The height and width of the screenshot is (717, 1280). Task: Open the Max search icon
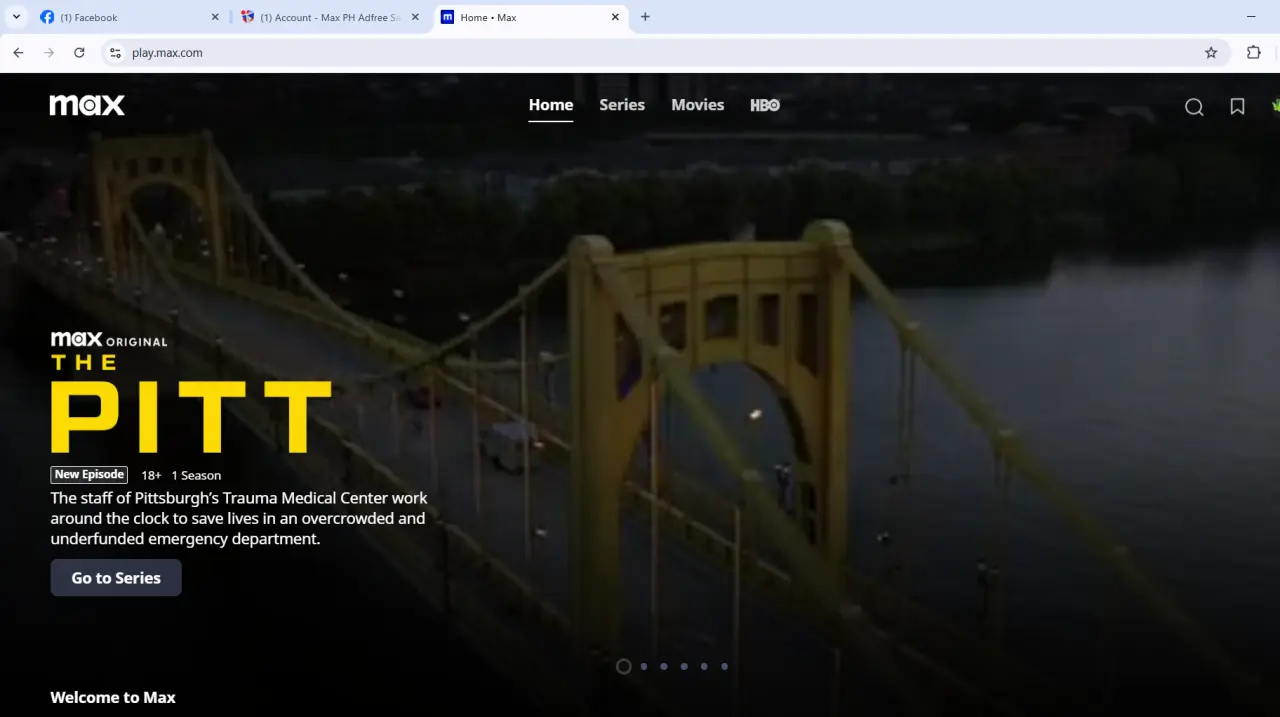coord(1194,107)
